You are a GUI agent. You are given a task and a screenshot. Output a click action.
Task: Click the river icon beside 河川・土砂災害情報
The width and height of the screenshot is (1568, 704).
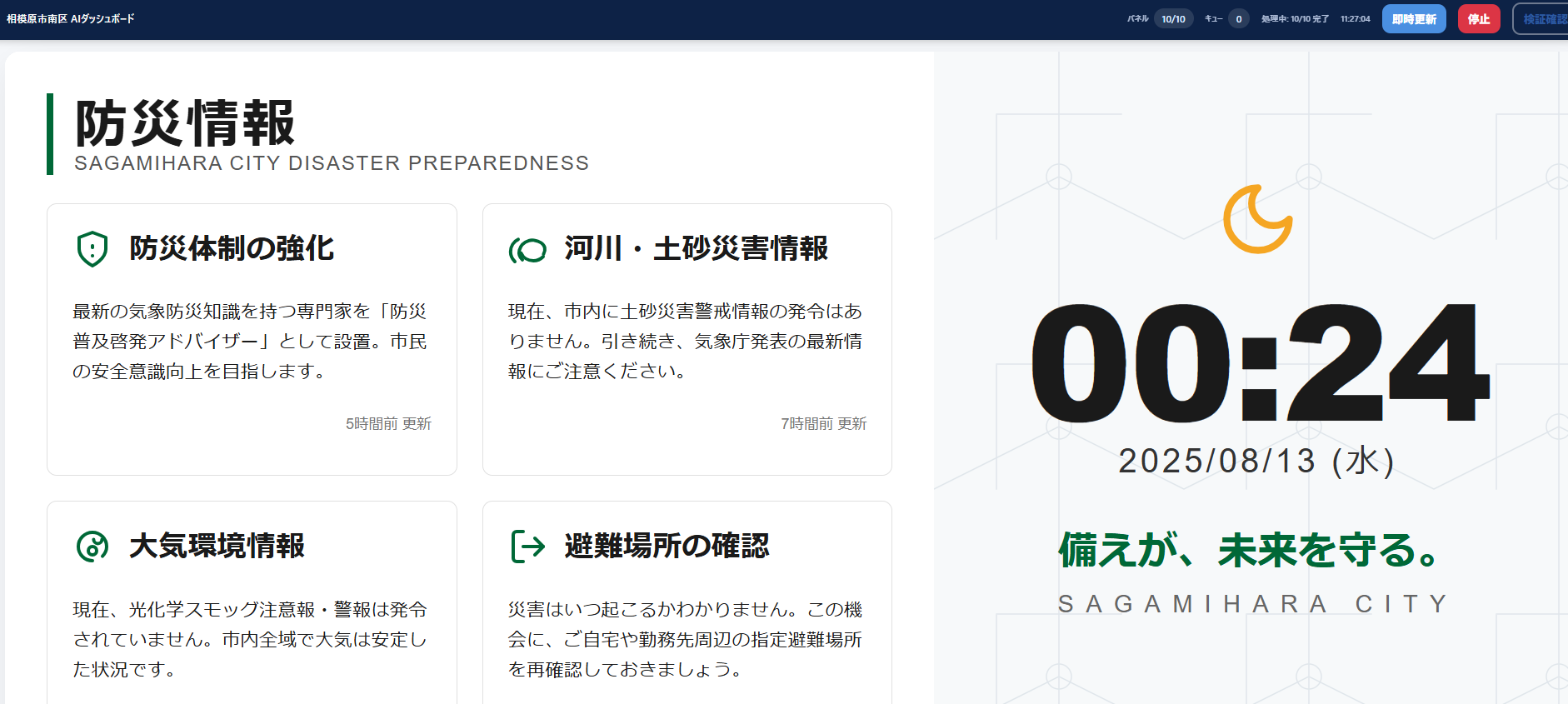tap(527, 249)
